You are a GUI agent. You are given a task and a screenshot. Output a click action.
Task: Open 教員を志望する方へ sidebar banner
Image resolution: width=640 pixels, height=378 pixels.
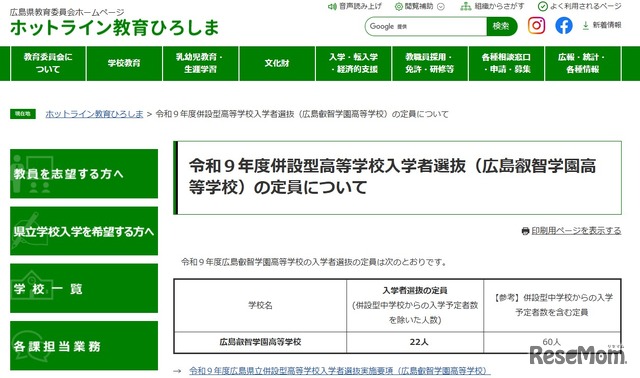pos(84,173)
